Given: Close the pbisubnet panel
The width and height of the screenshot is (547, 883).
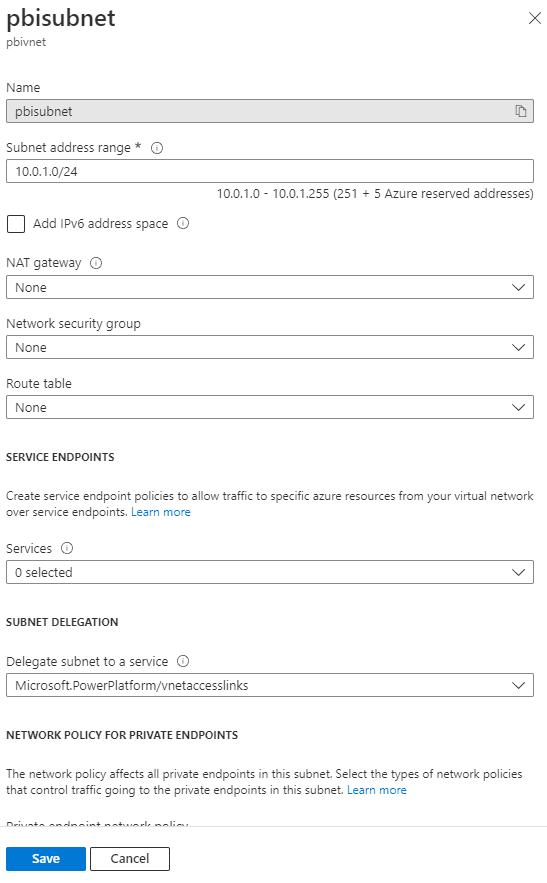Looking at the screenshot, I should tap(535, 19).
